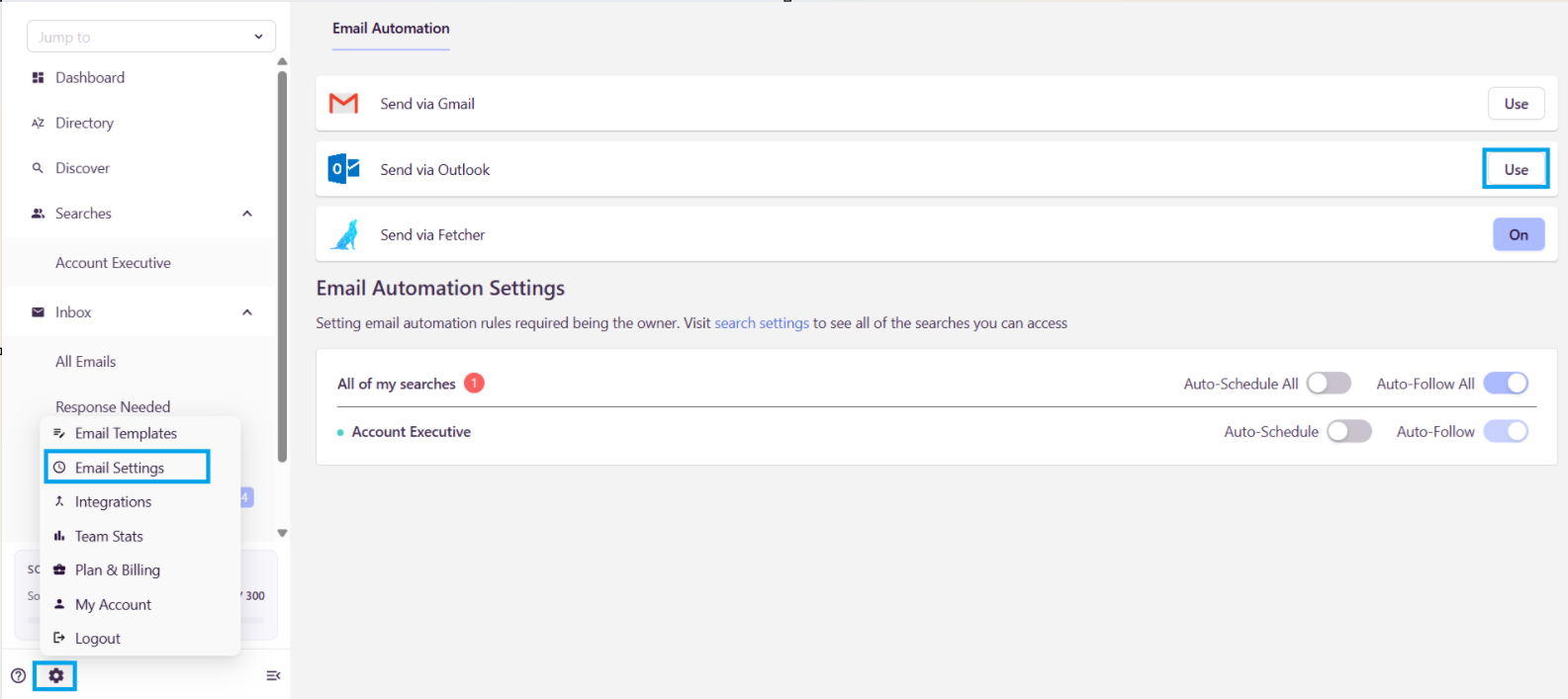Open the Account Executive search in sidebar
The image size is (1568, 699).
click(x=113, y=263)
